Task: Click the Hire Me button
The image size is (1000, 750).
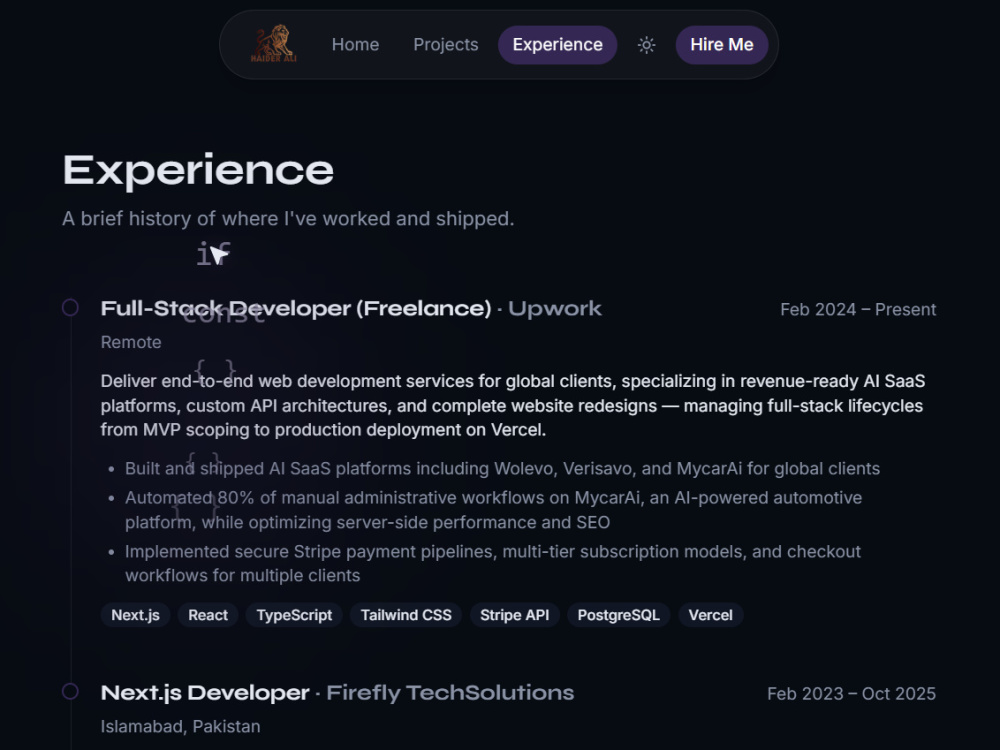Action: coord(721,45)
